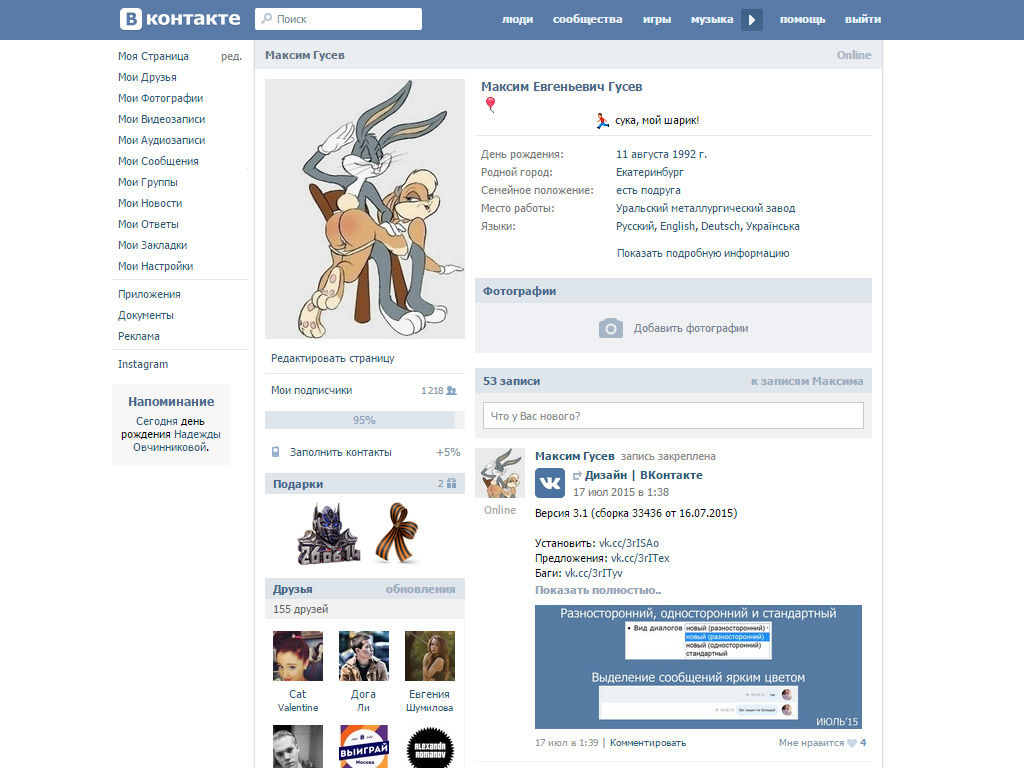Click the Что у Вас нового? post field

click(673, 415)
